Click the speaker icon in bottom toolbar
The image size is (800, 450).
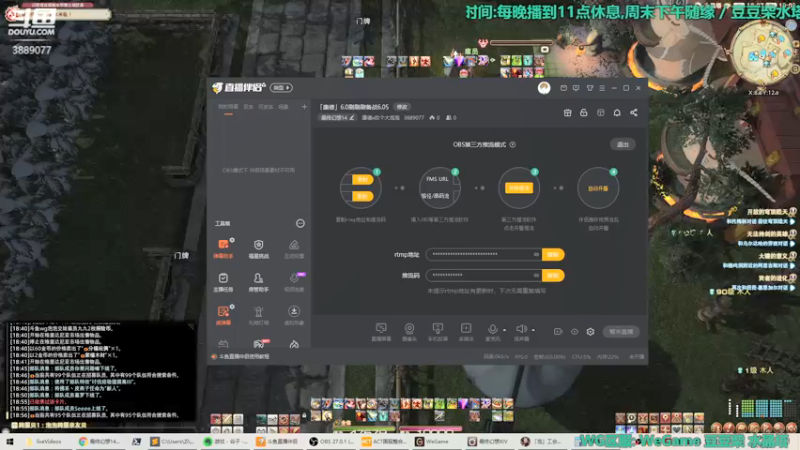(521, 331)
